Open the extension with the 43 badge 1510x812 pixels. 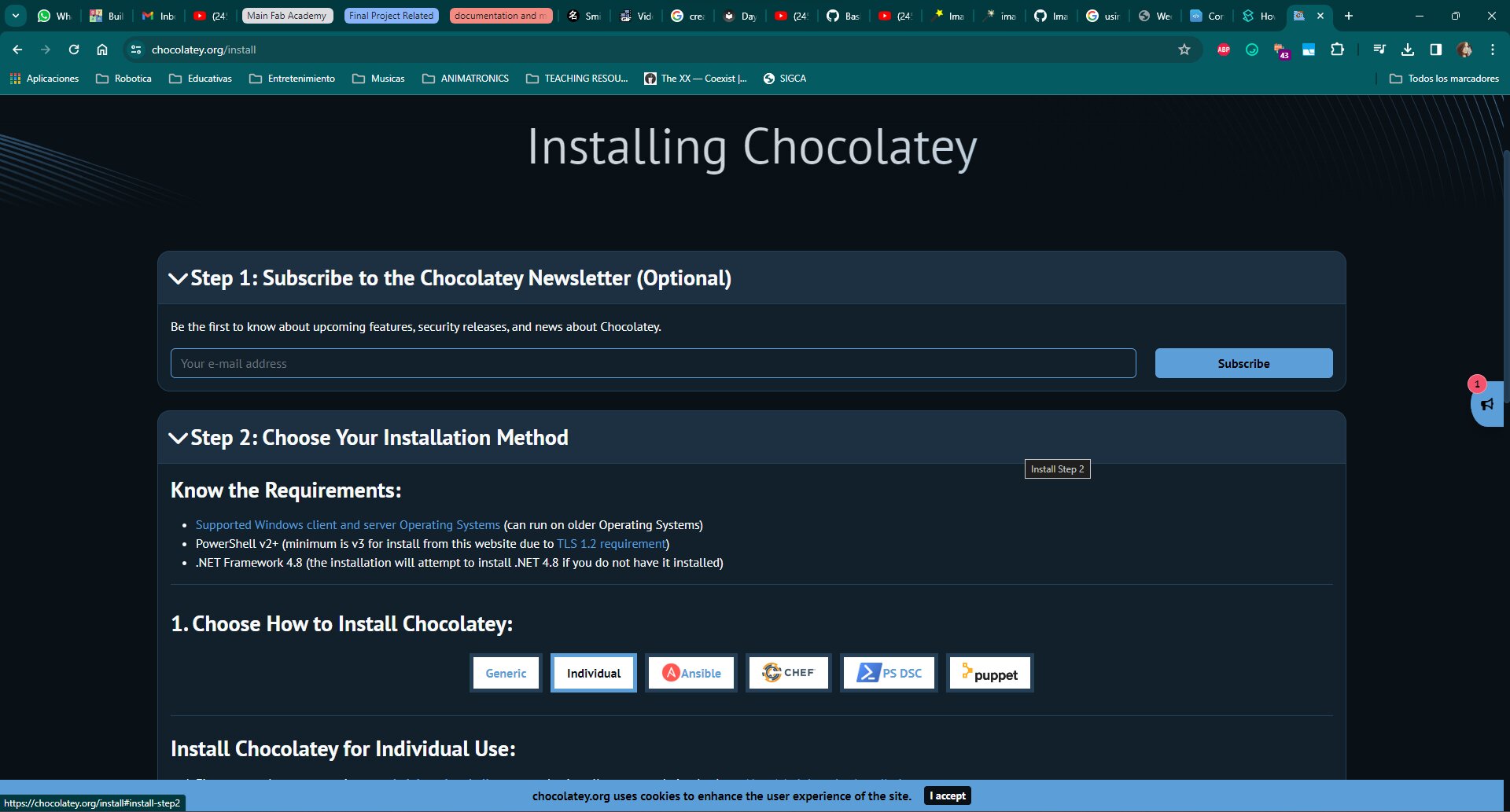(x=1281, y=50)
